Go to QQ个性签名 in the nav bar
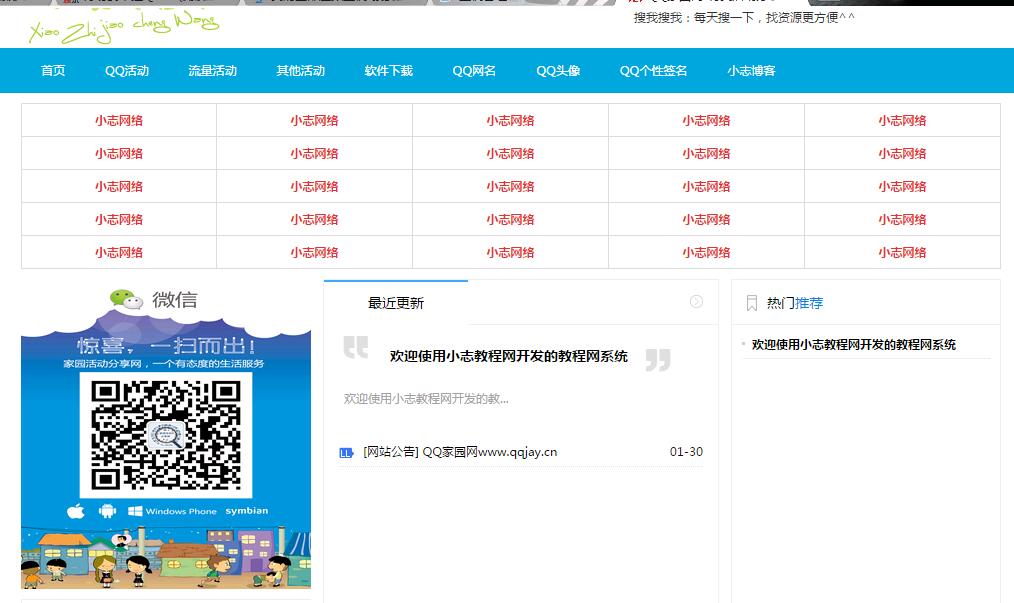Screen dimensions: 1014x603 click(653, 71)
